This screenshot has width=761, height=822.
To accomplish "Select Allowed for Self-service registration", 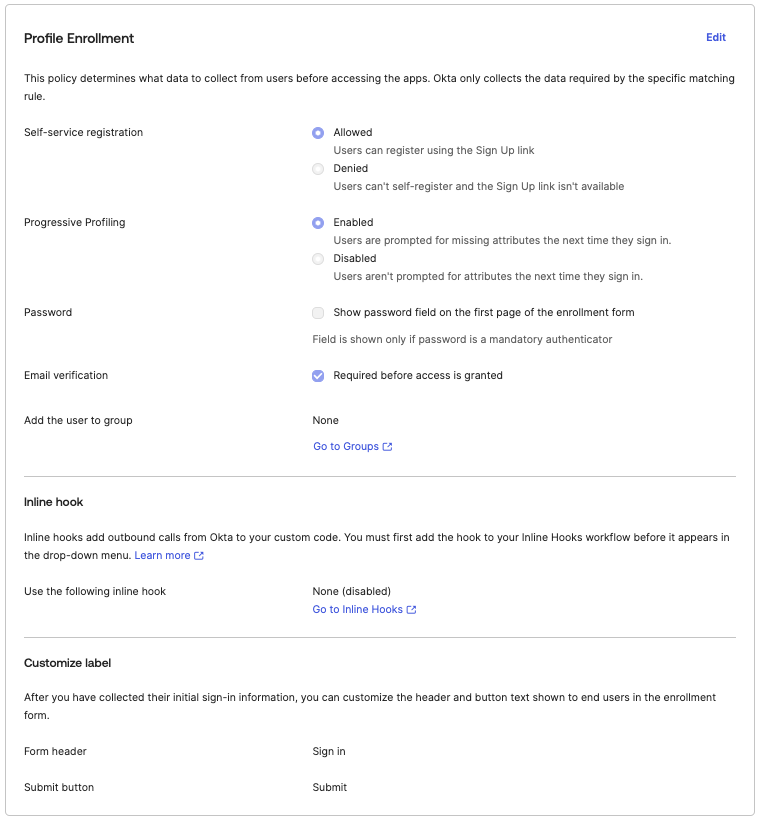I will pyautogui.click(x=318, y=132).
